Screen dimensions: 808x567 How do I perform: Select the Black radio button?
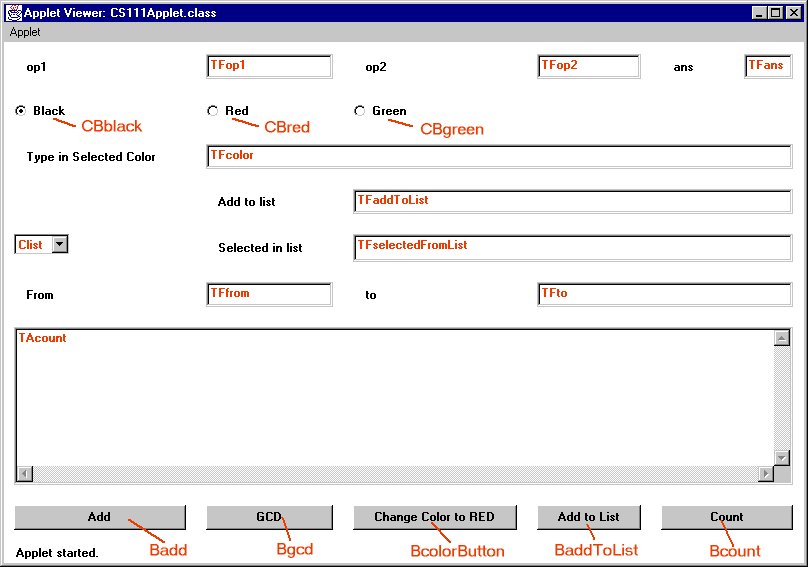point(21,111)
